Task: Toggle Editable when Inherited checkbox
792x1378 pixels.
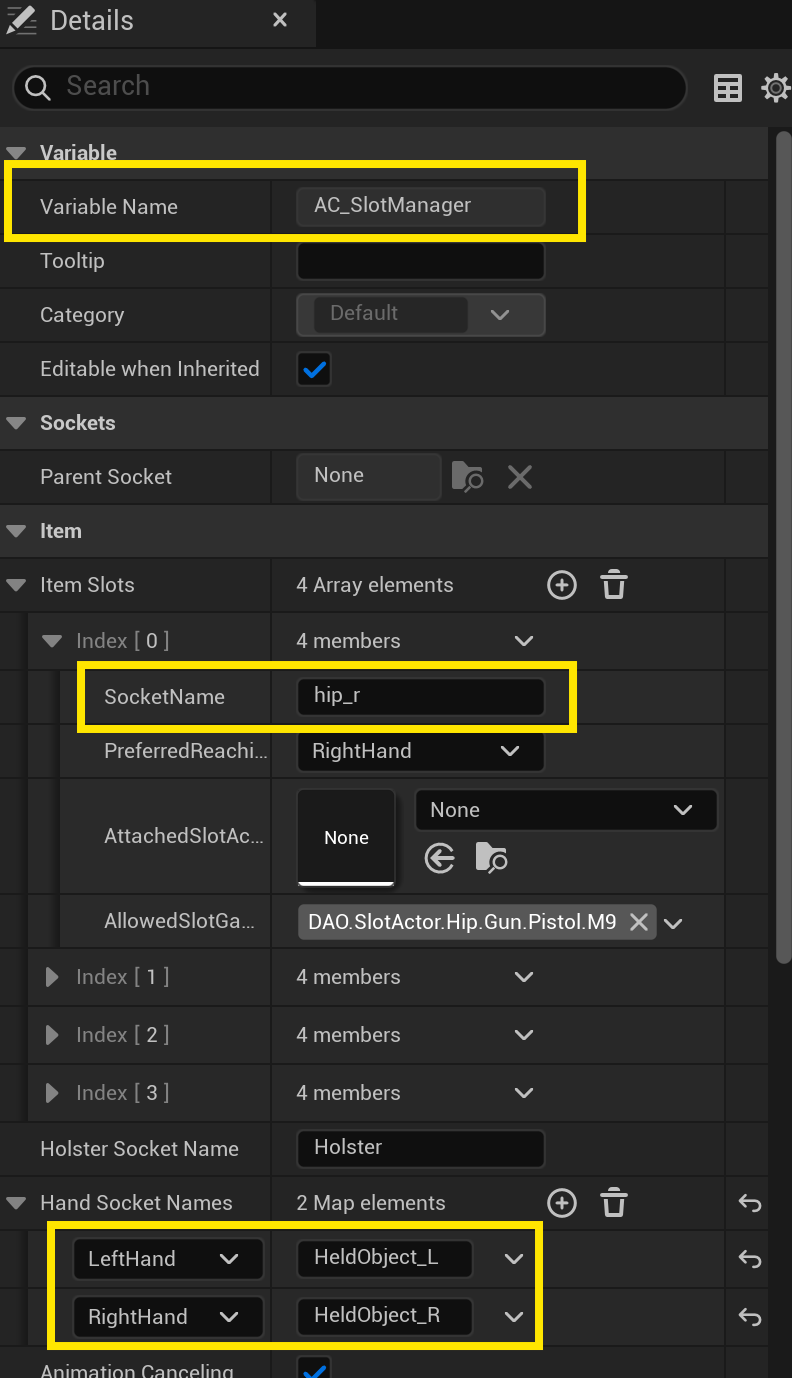Action: point(314,369)
